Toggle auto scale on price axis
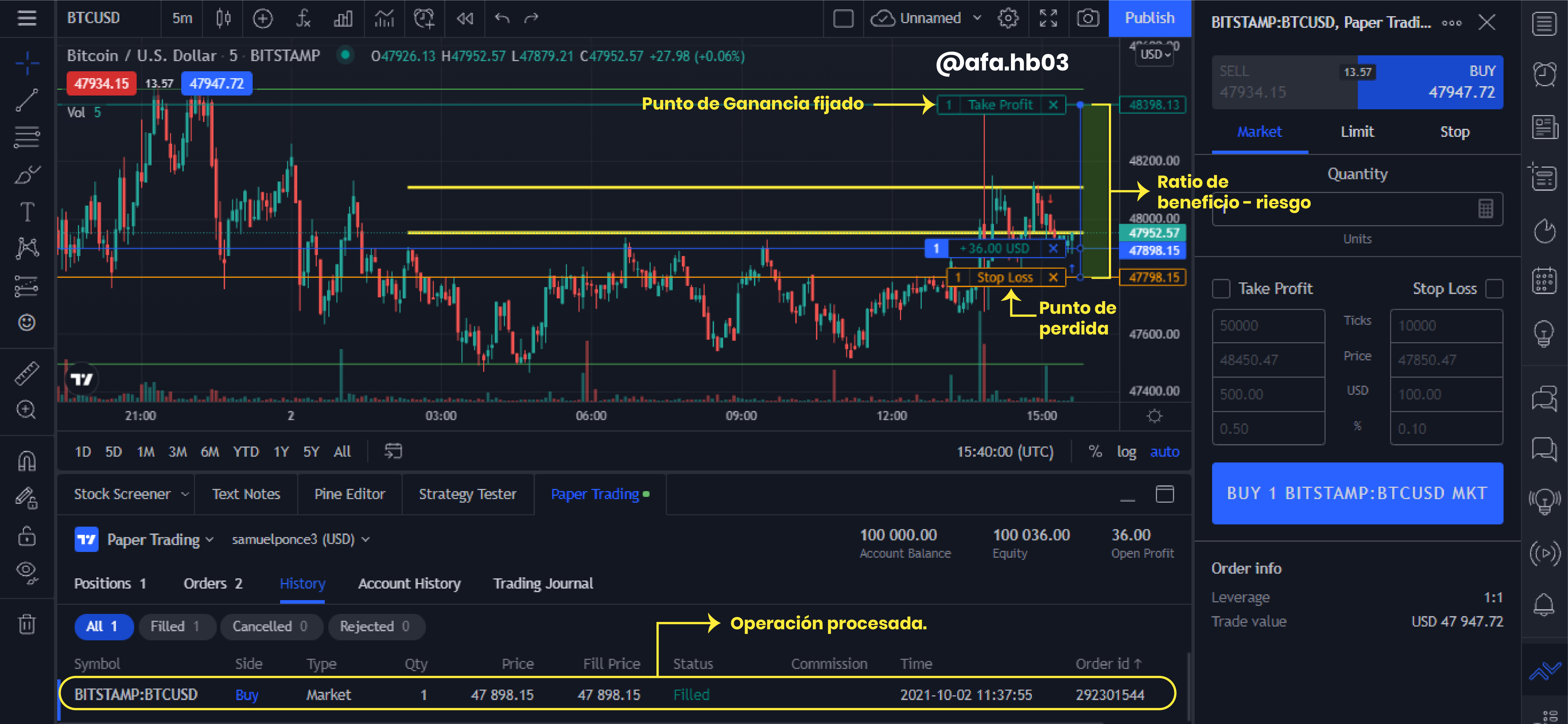The image size is (1568, 724). click(x=1164, y=451)
